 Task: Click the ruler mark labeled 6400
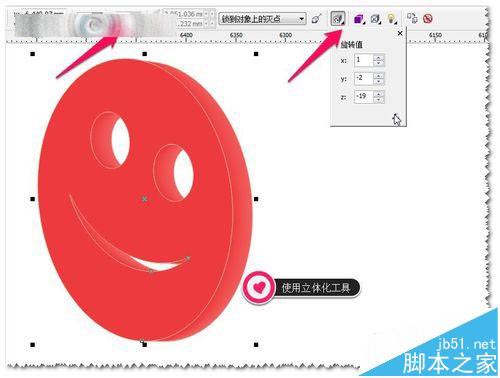point(186,35)
